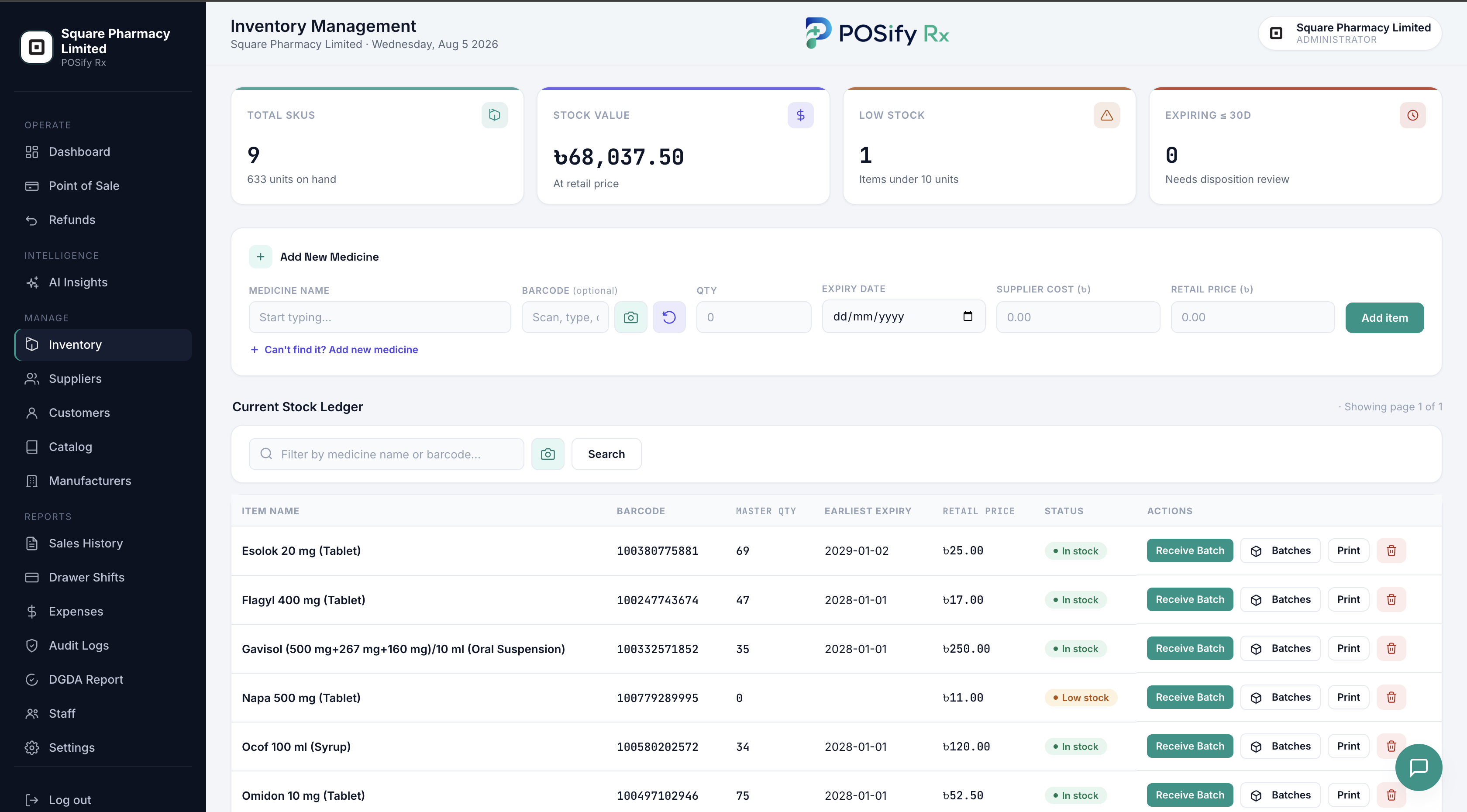Click the POSify Rx logo in the header

(x=877, y=33)
